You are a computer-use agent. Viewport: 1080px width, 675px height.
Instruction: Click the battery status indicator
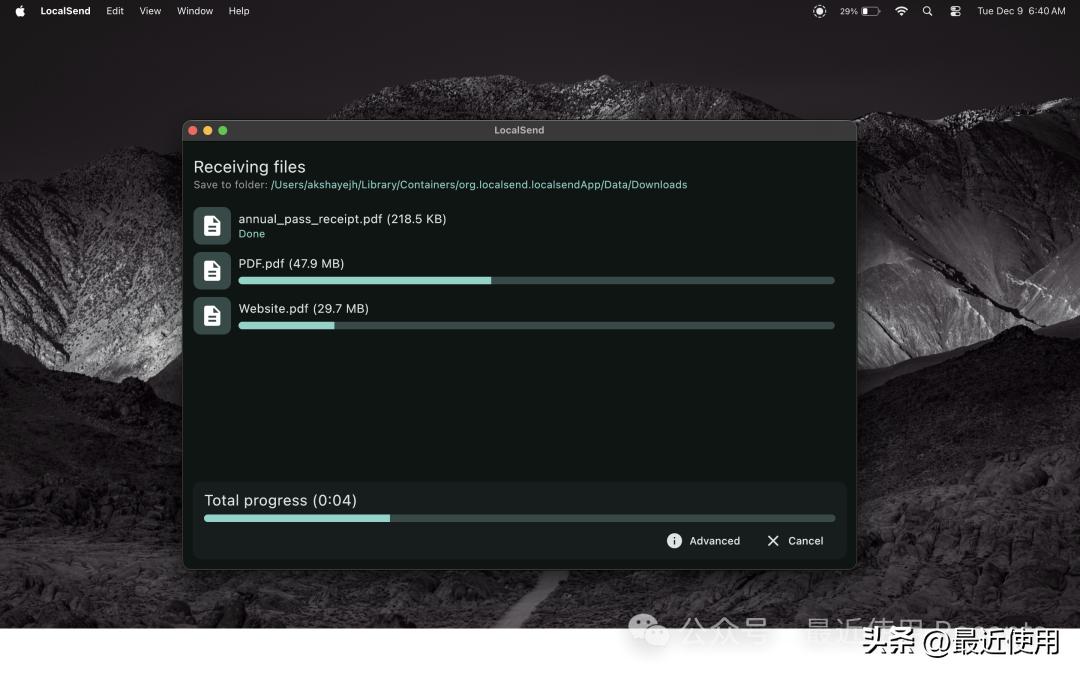coord(861,11)
